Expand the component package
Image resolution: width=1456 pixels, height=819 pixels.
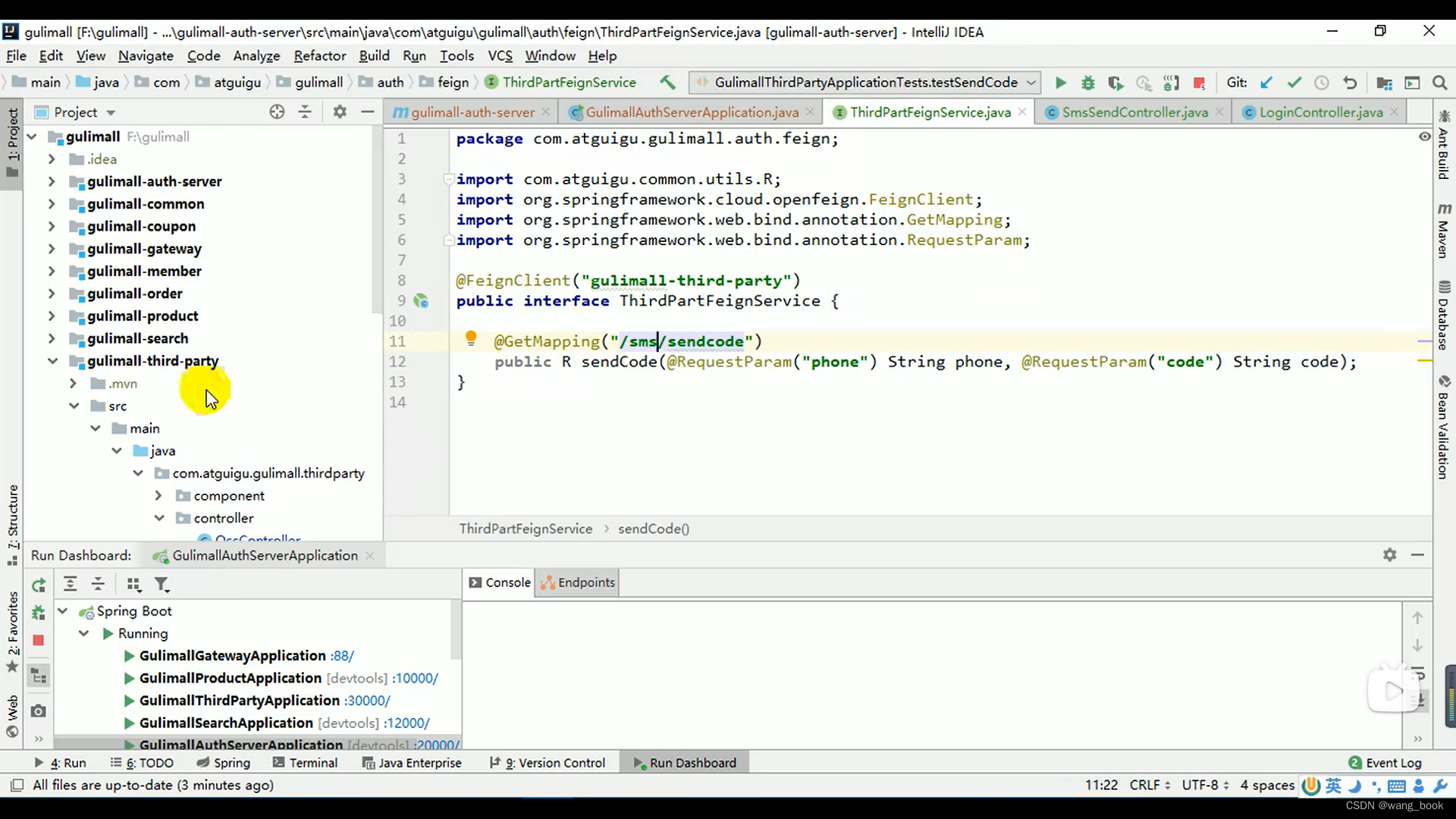pyautogui.click(x=158, y=495)
